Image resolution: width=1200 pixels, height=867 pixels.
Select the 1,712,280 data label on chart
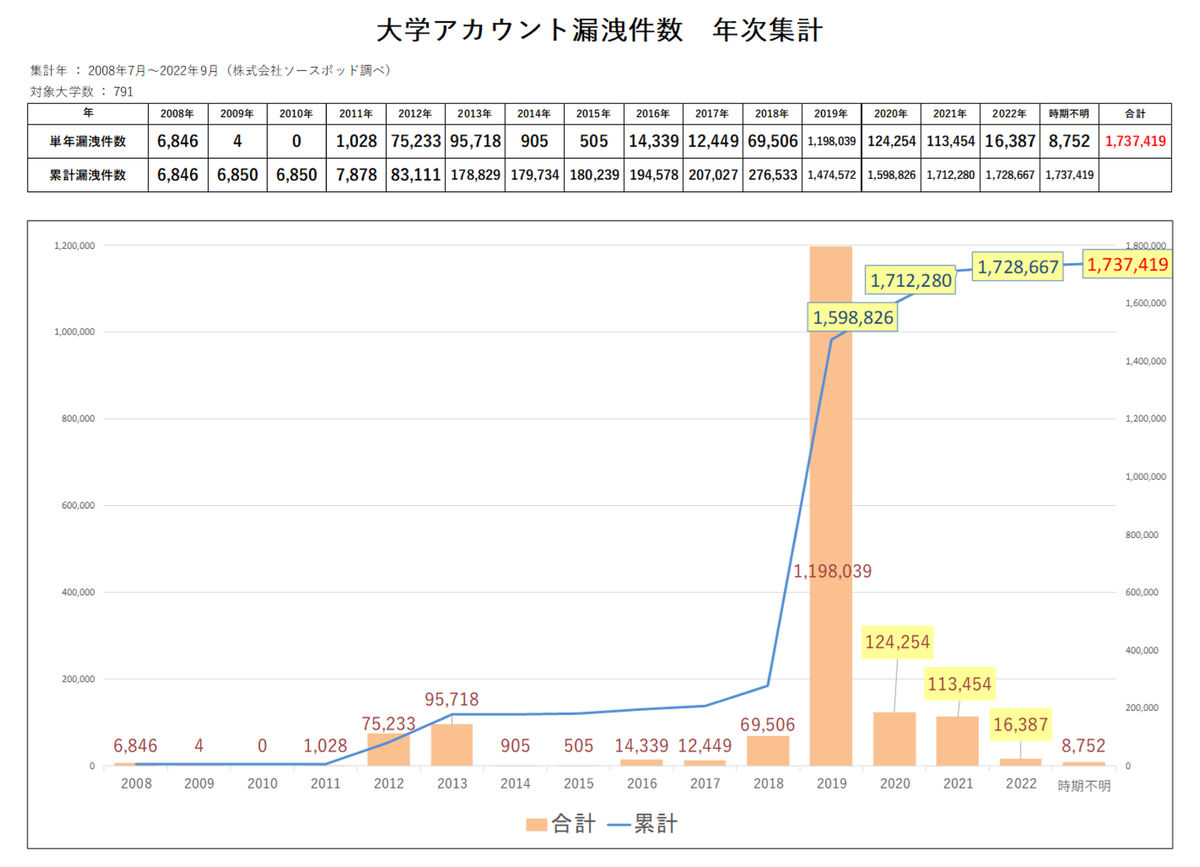910,281
